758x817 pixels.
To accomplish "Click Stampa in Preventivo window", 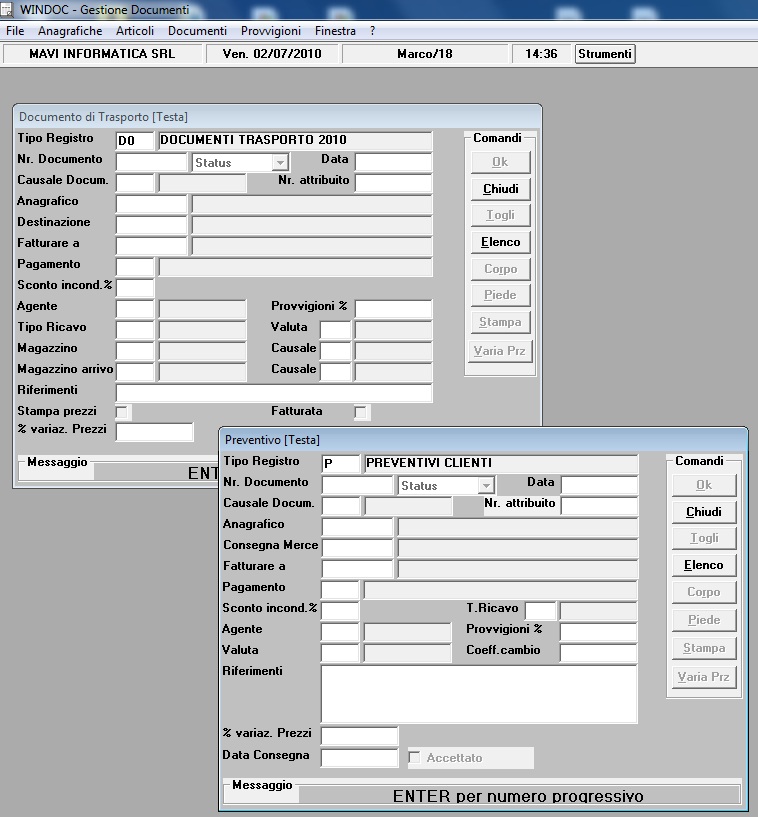I will click(704, 648).
